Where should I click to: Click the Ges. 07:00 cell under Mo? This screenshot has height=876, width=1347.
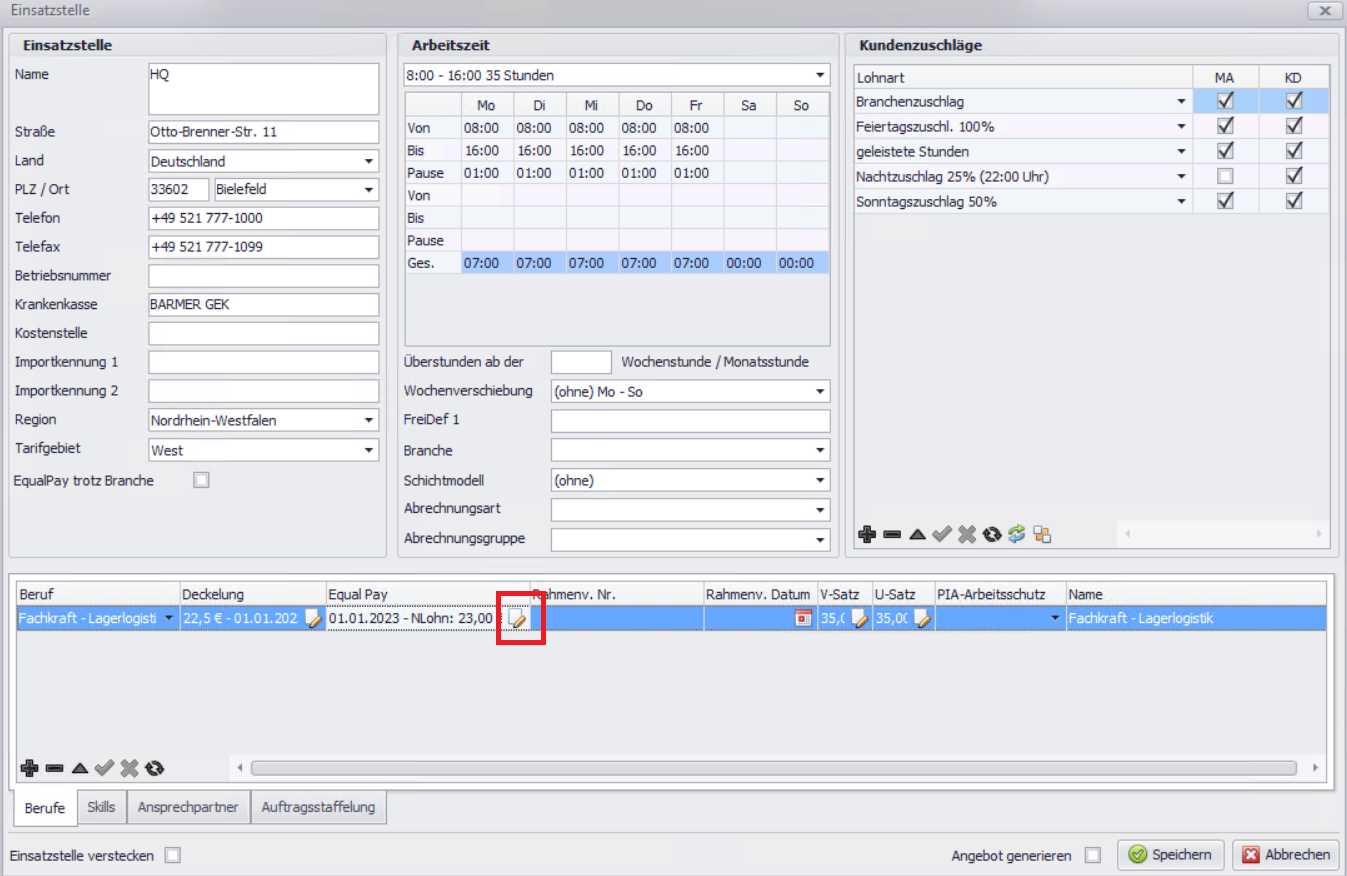[488, 263]
